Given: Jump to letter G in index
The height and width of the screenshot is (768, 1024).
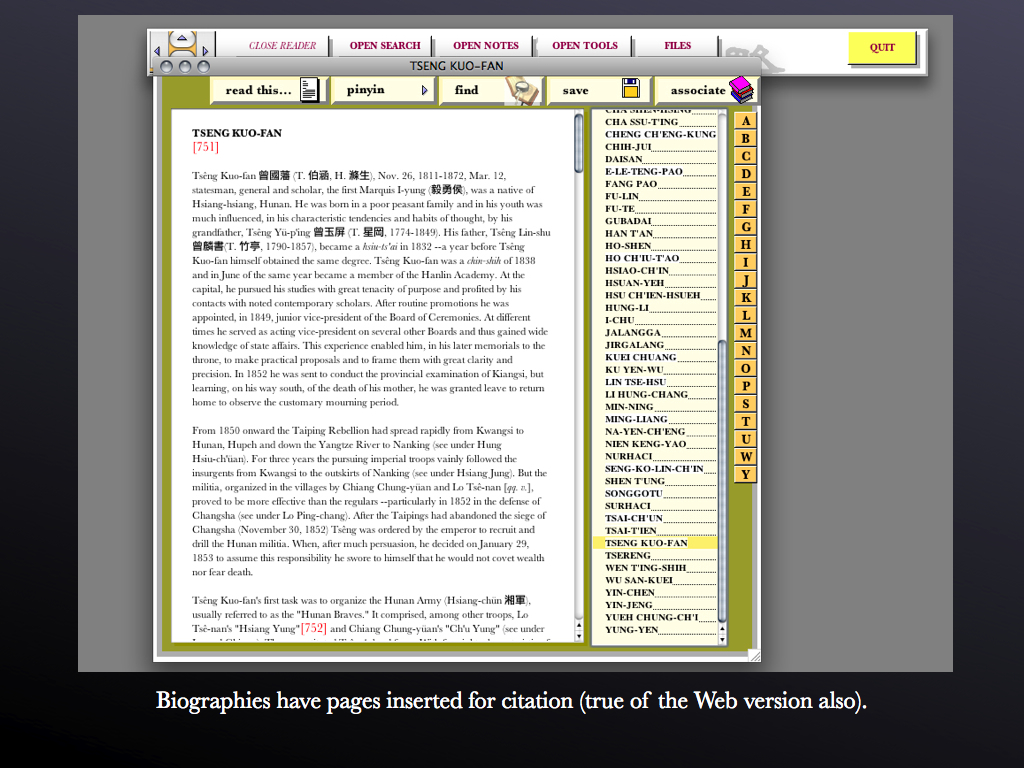Looking at the screenshot, I should click(745, 227).
